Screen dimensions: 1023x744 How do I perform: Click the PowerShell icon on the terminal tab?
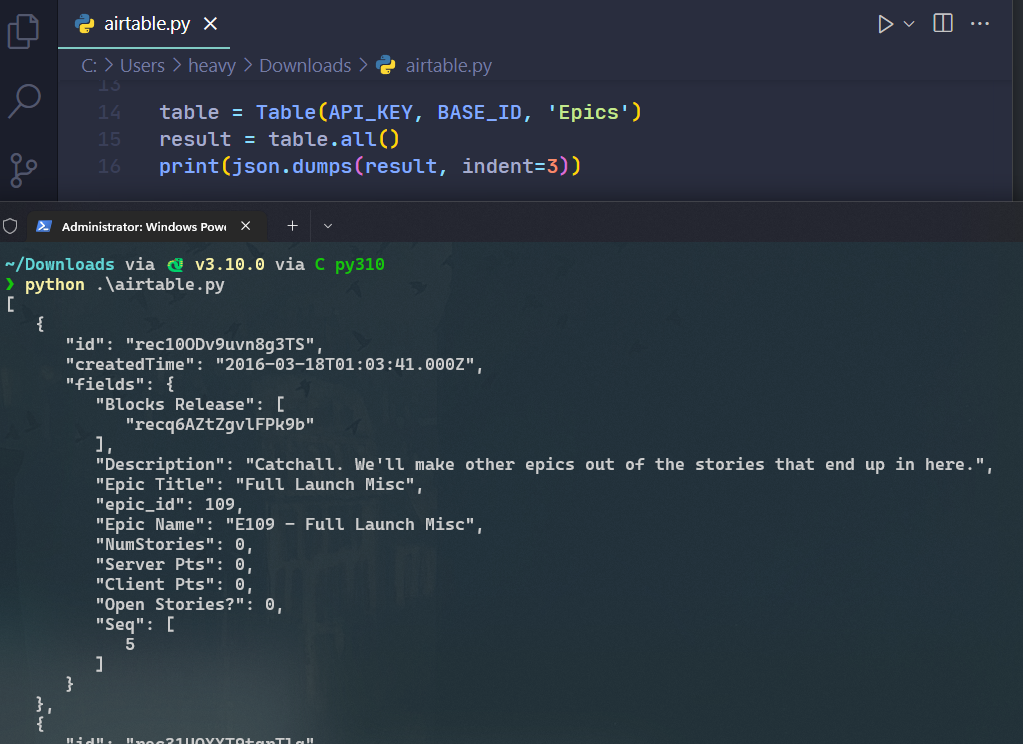click(43, 225)
